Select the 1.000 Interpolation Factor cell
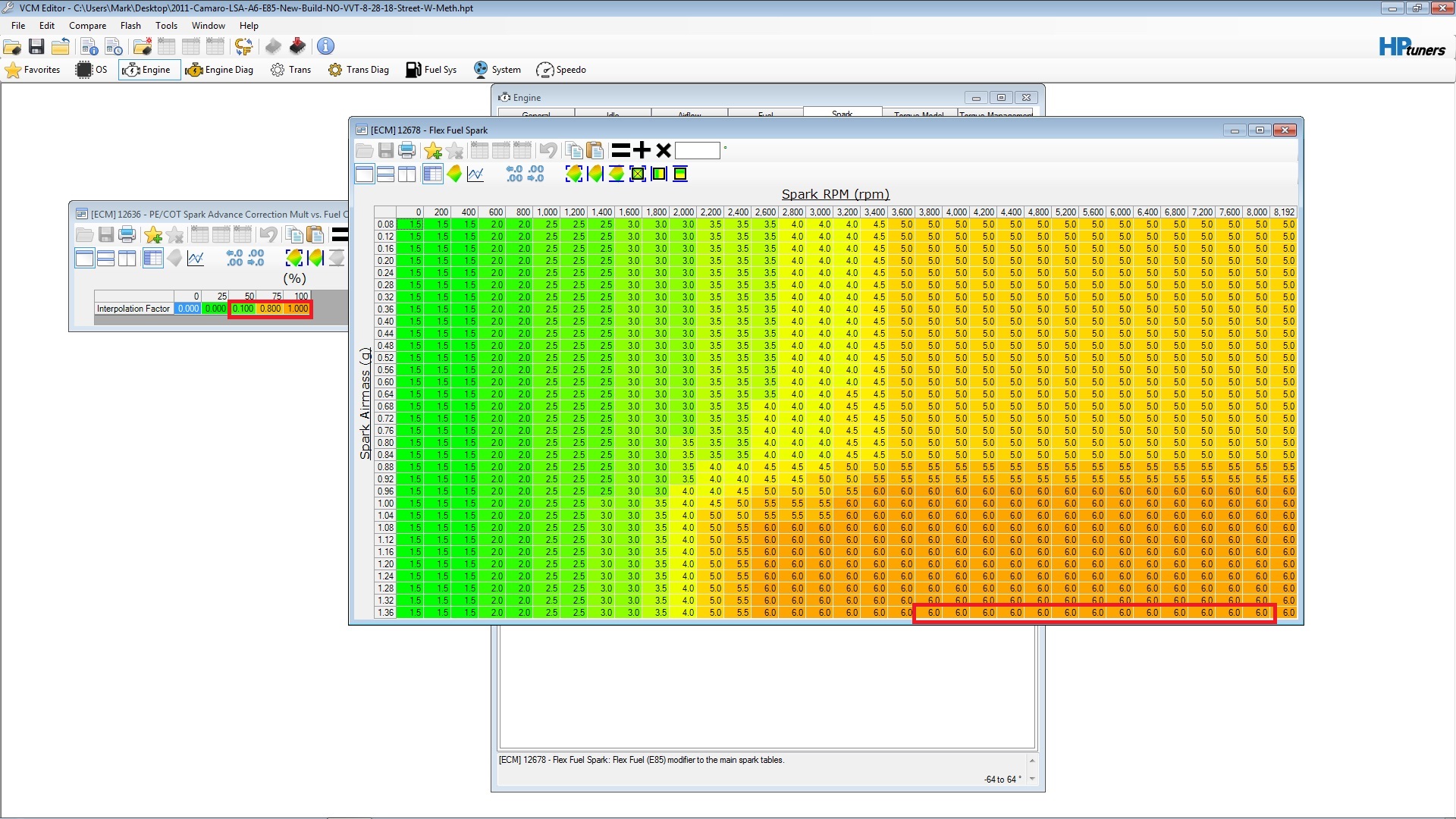 [x=298, y=309]
